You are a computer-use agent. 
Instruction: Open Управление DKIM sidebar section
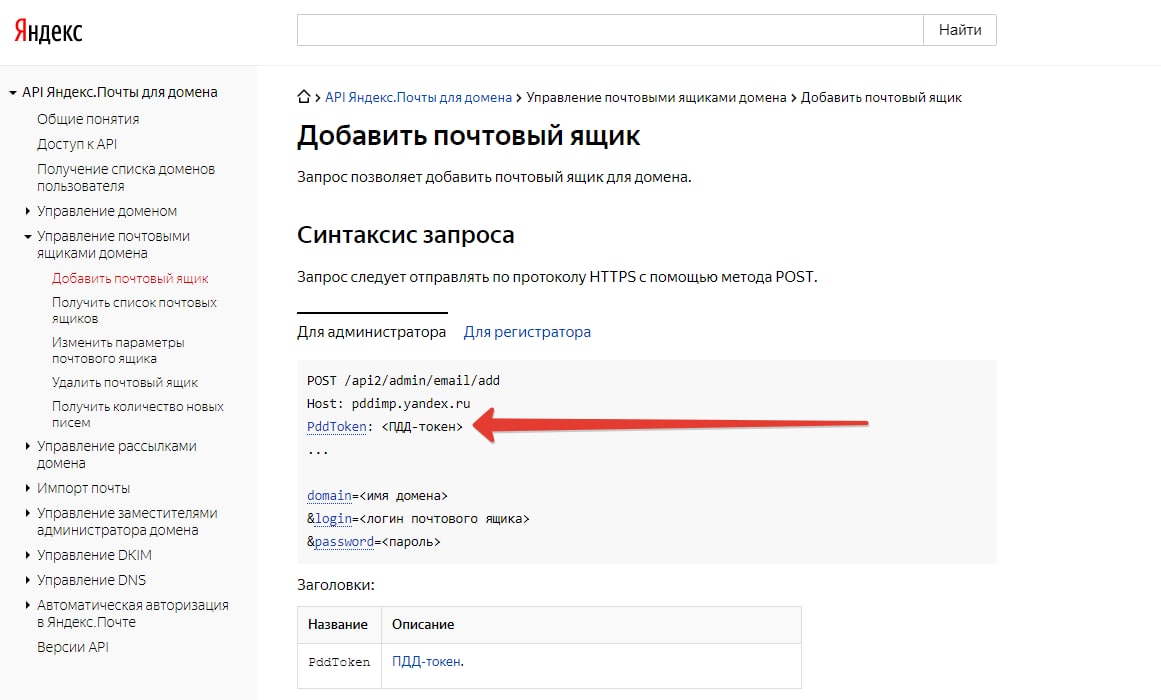(x=94, y=556)
